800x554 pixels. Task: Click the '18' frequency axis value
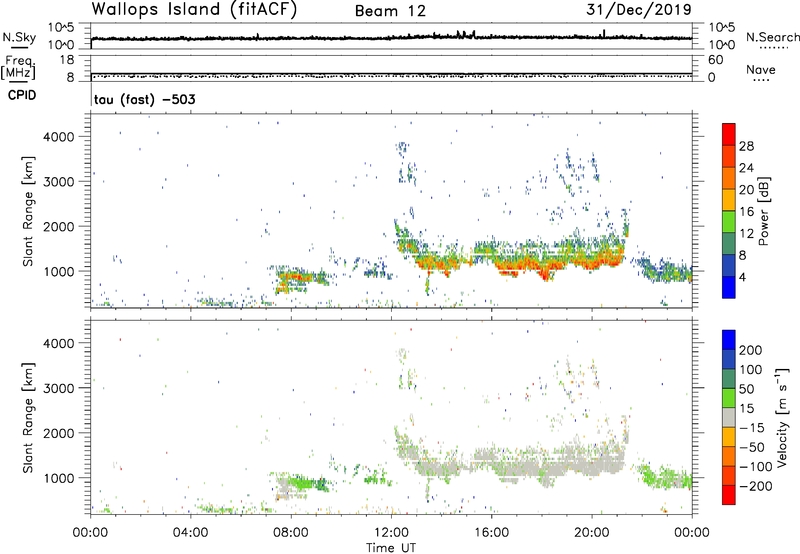67,60
